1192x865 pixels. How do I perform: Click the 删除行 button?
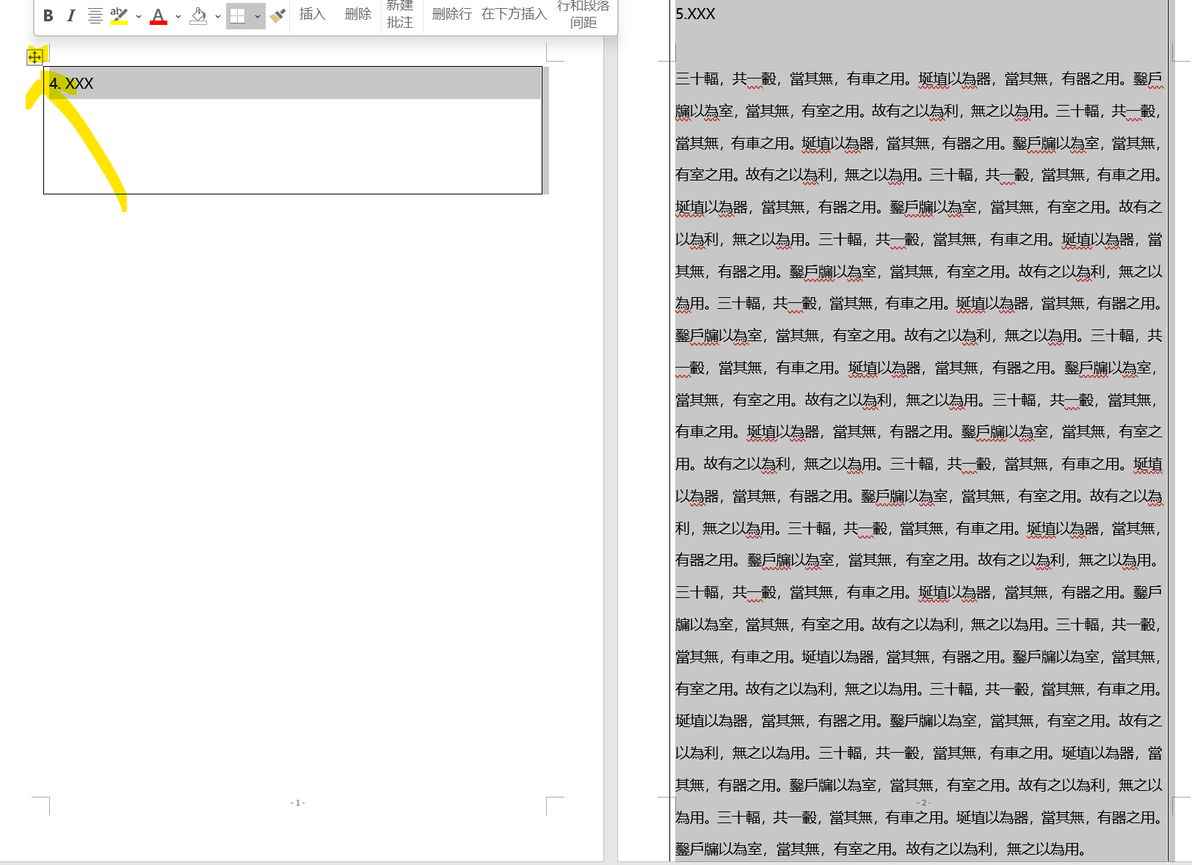[452, 14]
